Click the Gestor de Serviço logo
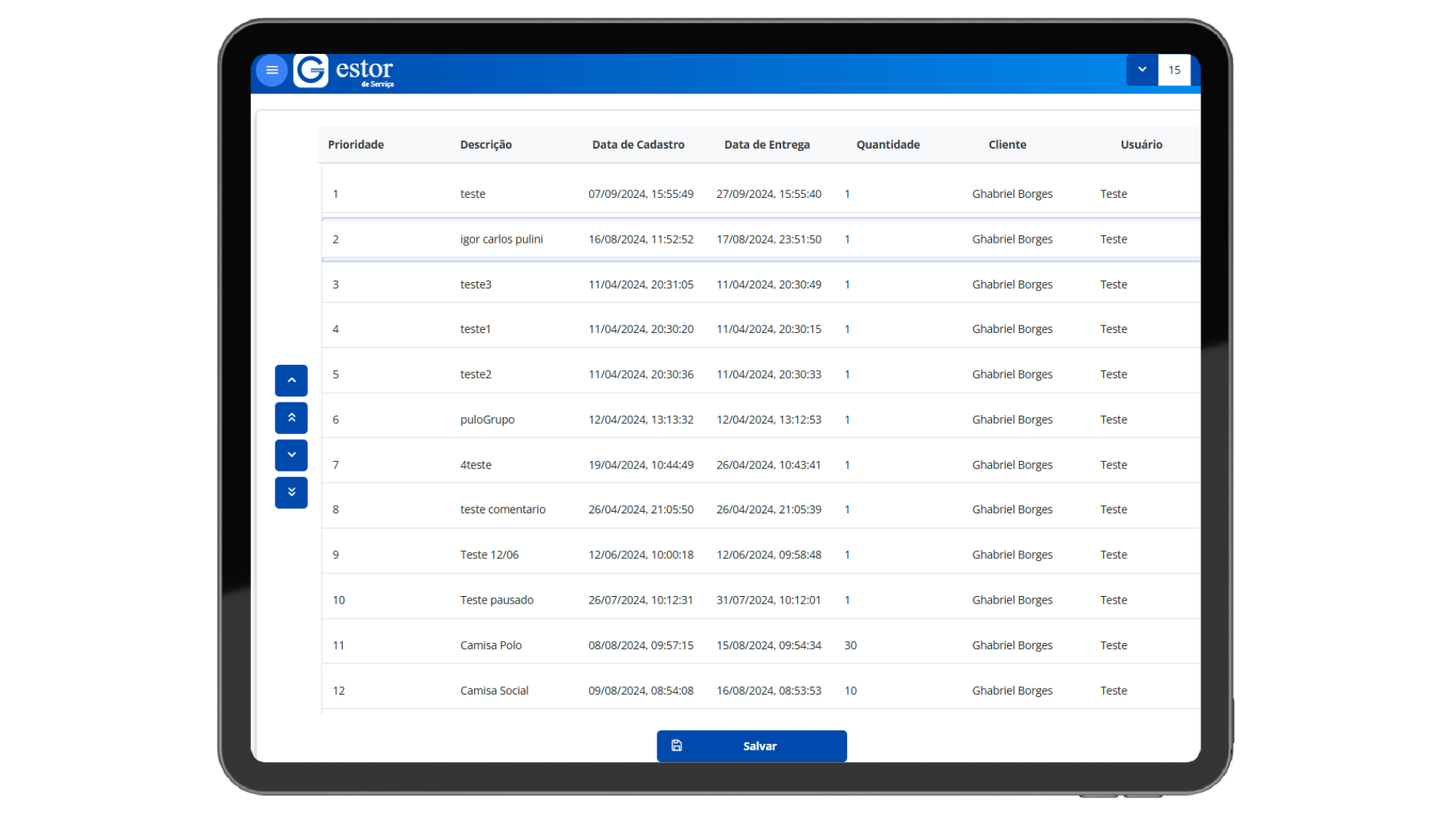 344,71
